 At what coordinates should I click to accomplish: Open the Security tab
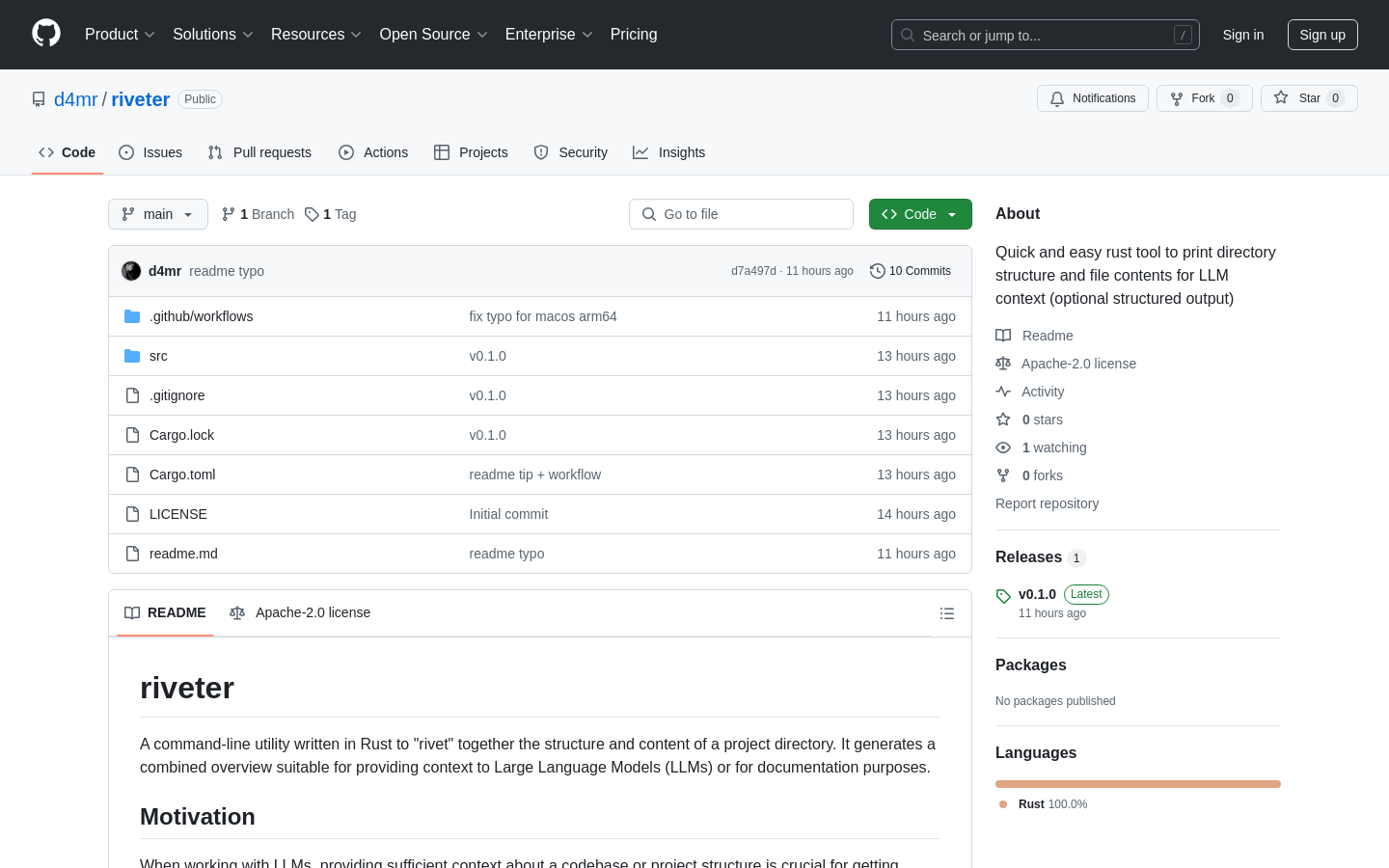(571, 152)
